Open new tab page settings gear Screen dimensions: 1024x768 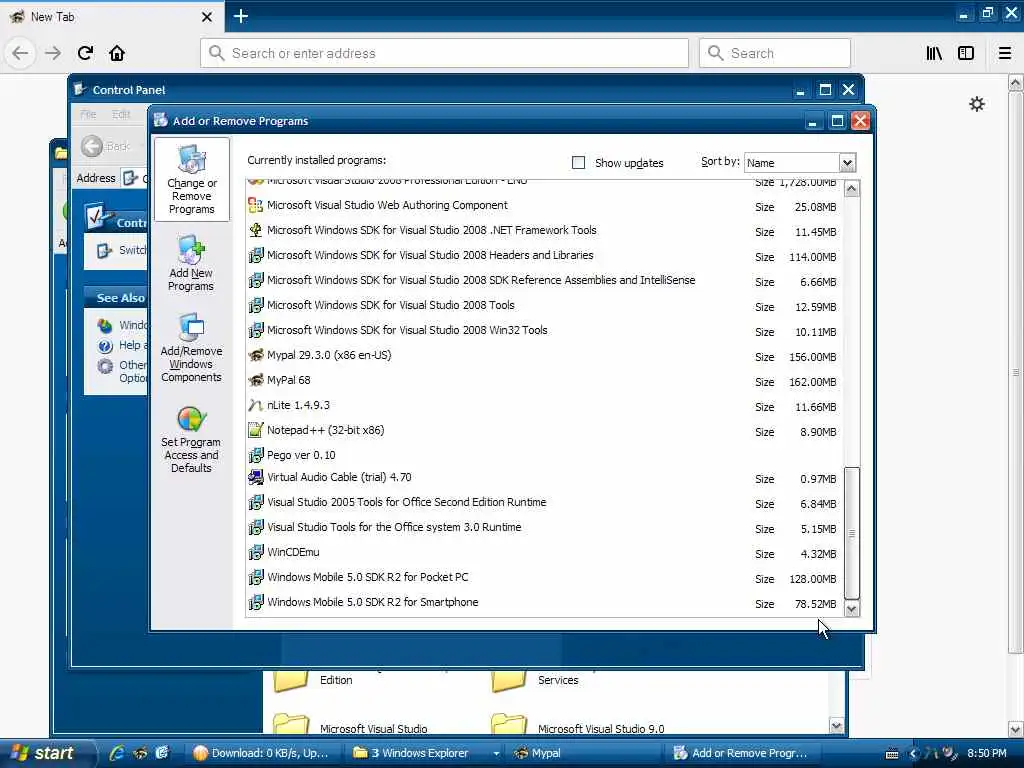(976, 104)
